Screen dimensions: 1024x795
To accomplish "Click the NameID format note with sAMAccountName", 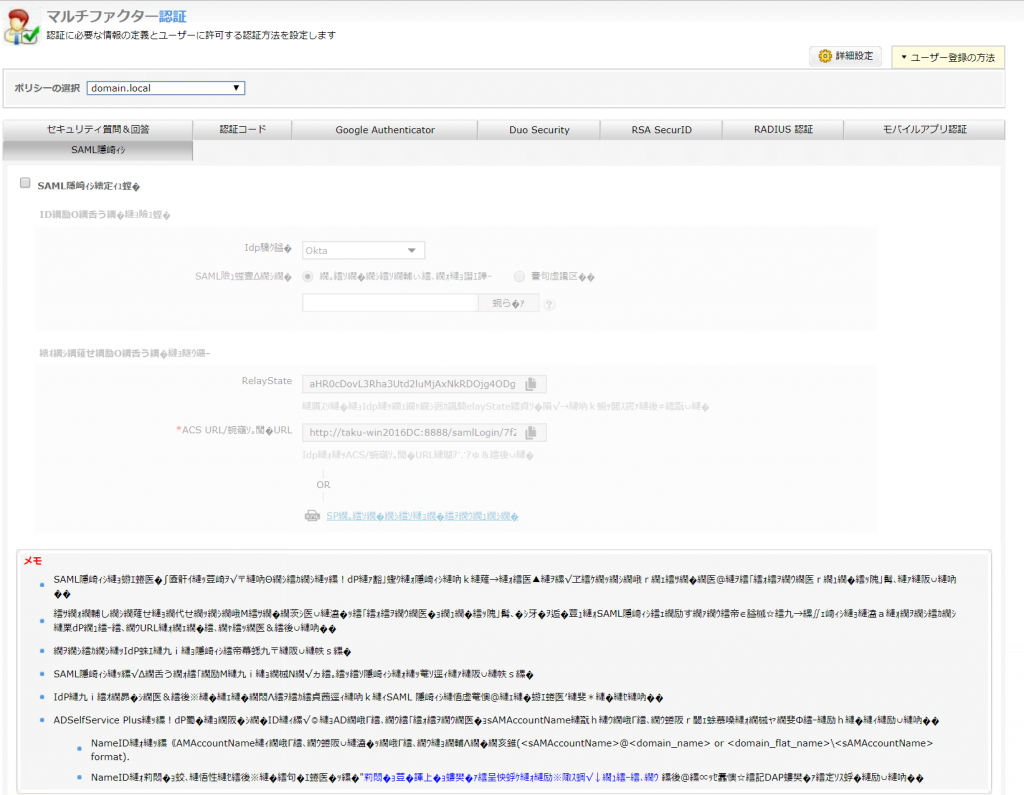I will pos(512,750).
